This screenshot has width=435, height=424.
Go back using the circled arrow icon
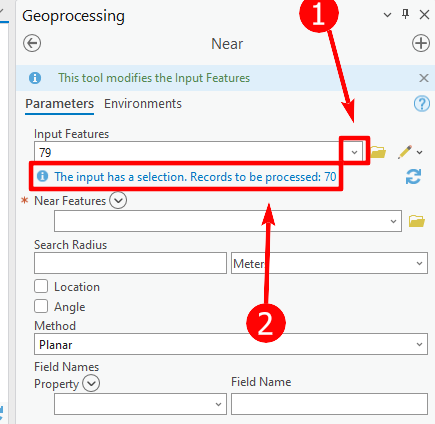tap(32, 43)
